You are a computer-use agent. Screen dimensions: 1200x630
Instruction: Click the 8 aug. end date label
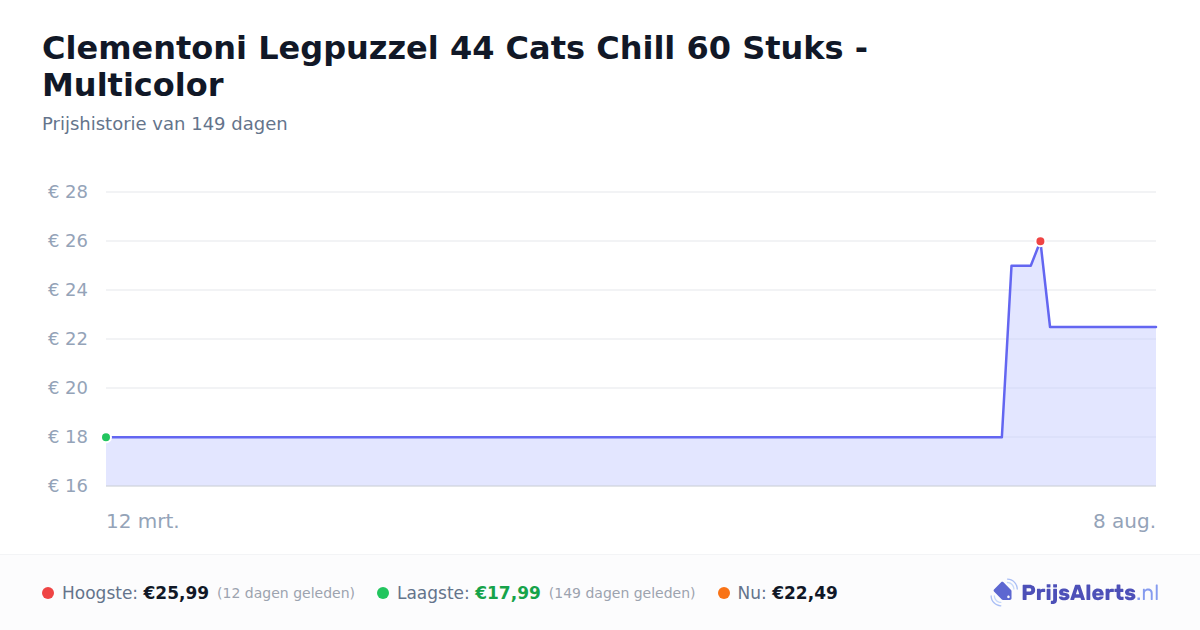[x=1124, y=521]
